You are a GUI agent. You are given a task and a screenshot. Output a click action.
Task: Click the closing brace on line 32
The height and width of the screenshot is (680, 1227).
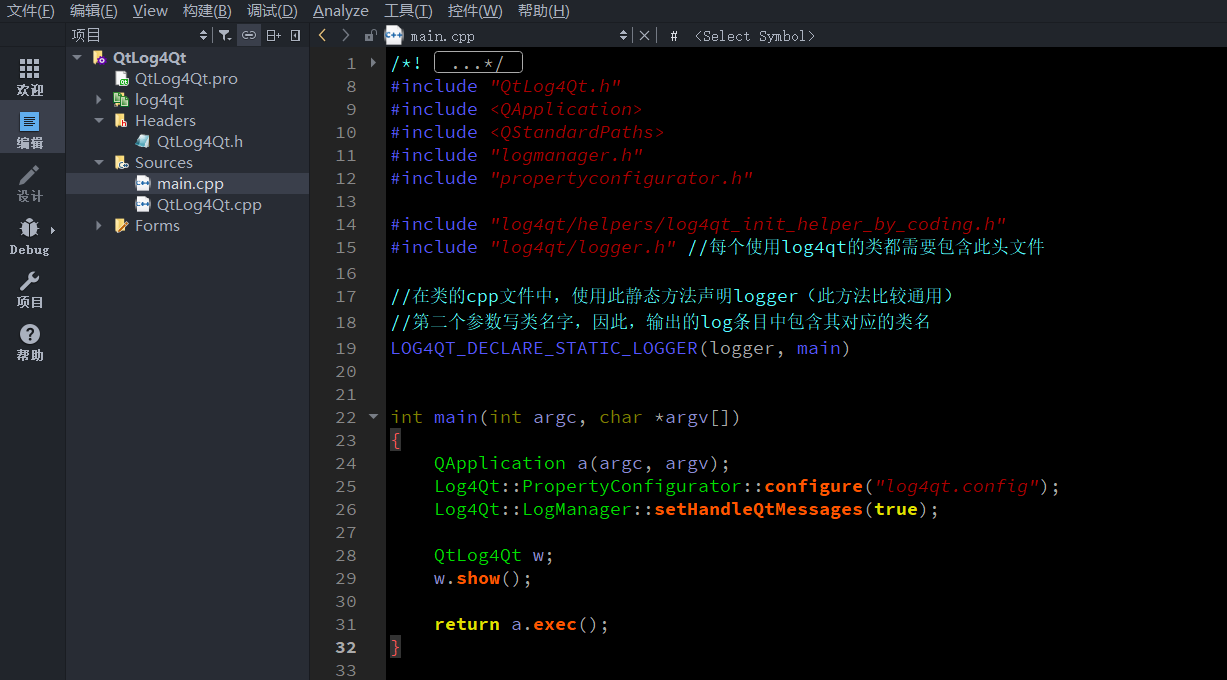[395, 647]
